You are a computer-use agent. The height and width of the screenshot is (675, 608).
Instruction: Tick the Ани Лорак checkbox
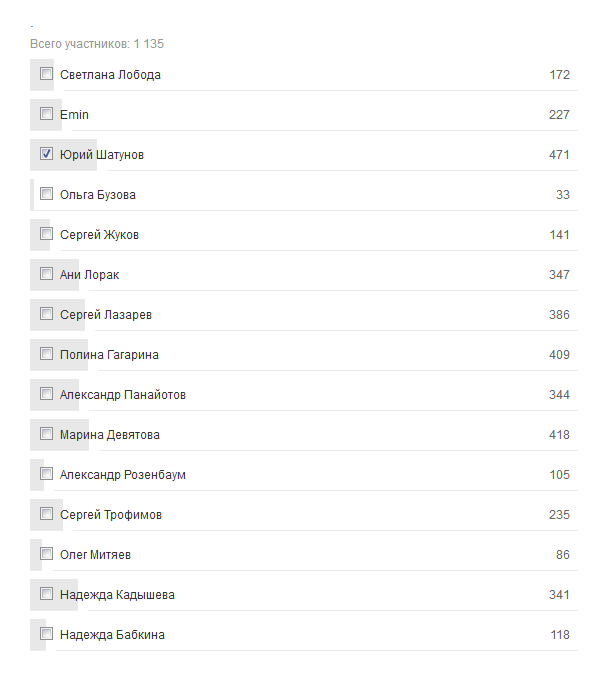(x=46, y=274)
